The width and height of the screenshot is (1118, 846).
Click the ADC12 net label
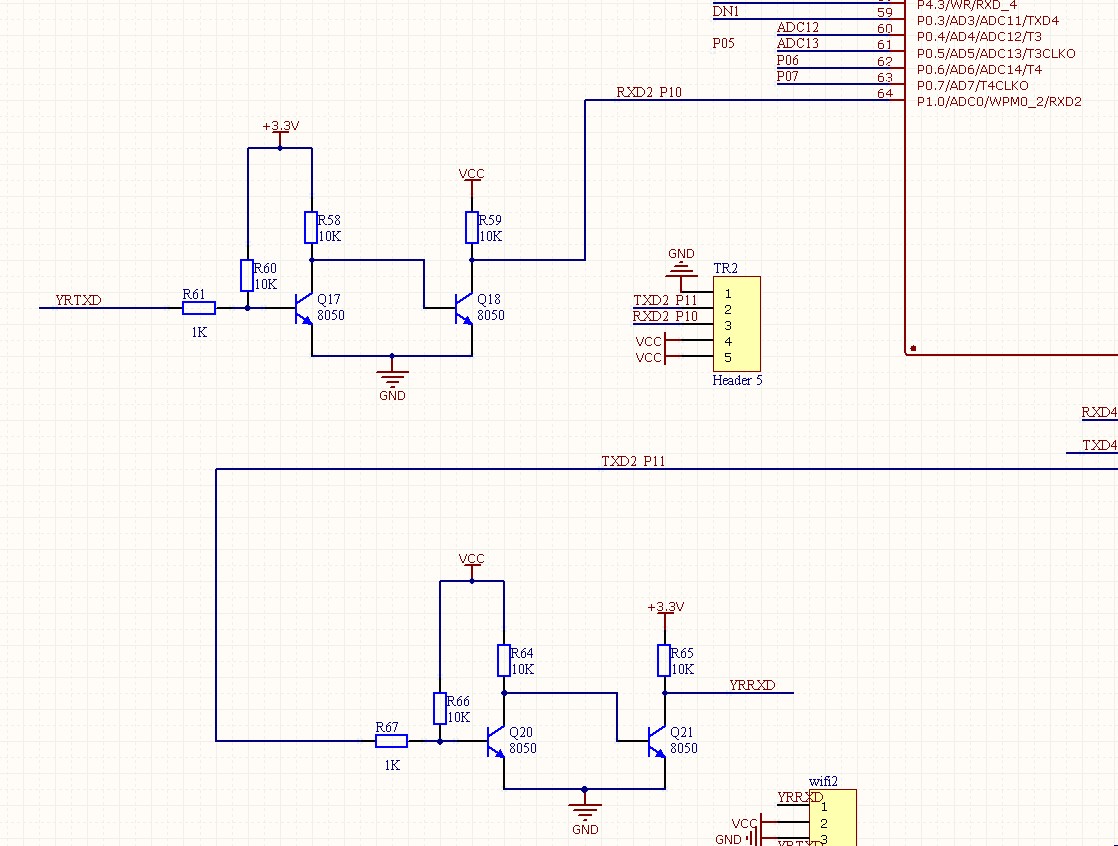click(798, 27)
